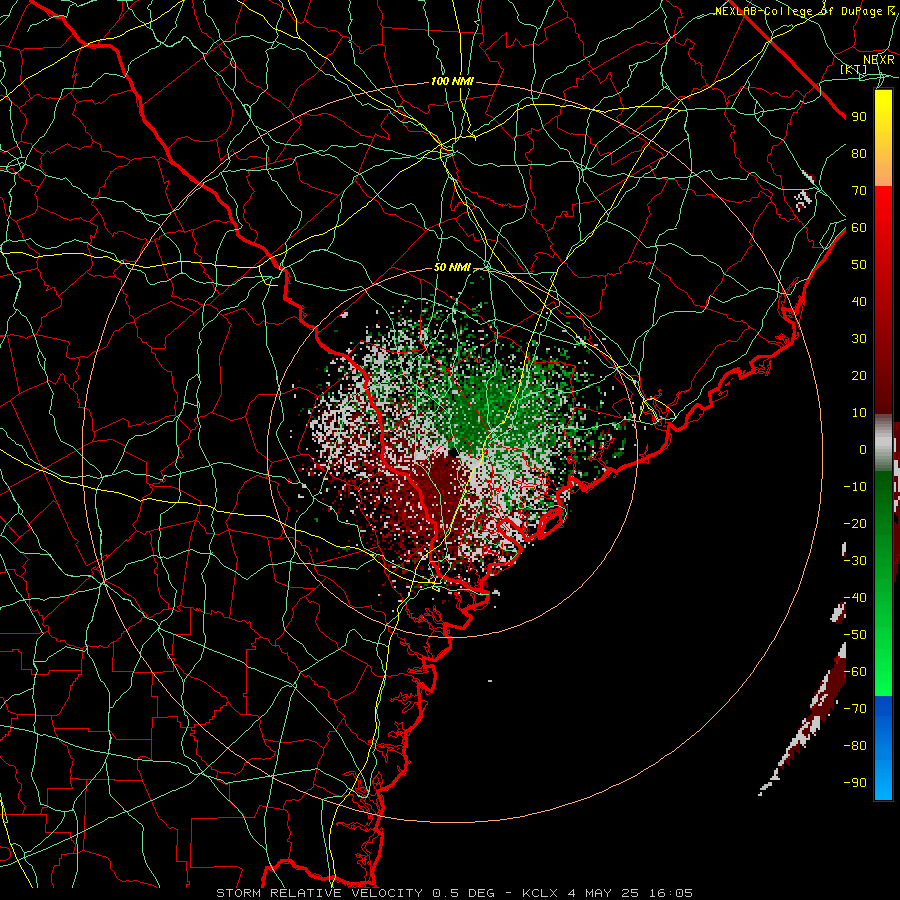The image size is (900, 900).
Task: Click the 4 MAY 25 date in caption
Action: tap(603, 893)
